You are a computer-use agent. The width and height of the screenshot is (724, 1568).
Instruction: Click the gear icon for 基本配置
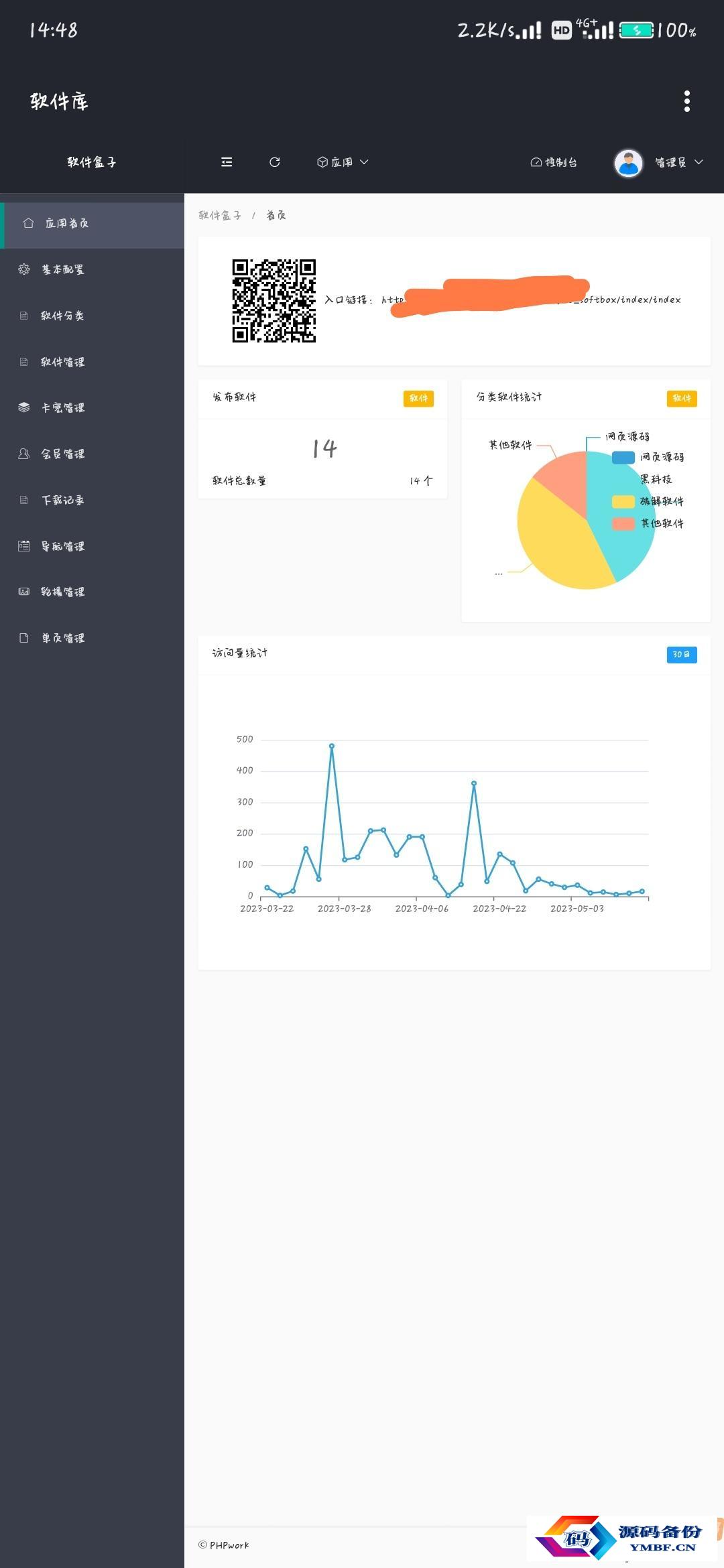coord(24,269)
